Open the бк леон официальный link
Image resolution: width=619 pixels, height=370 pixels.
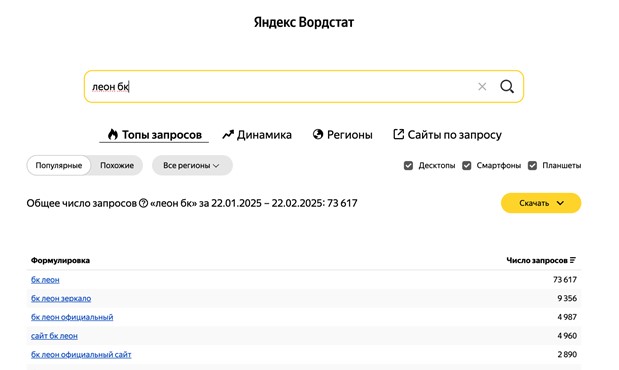[72, 317]
